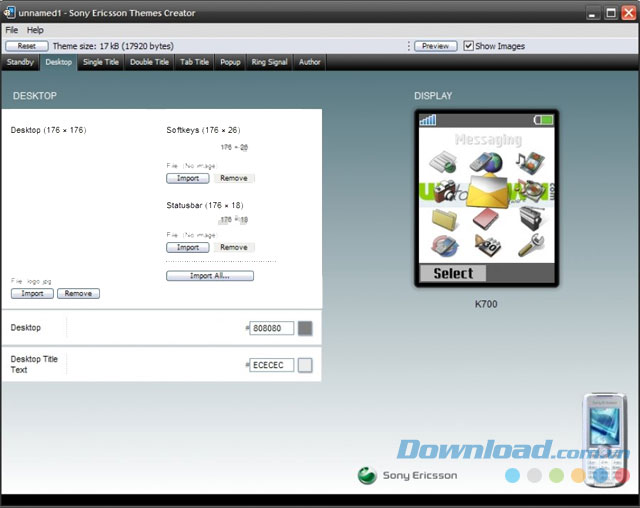Click the yellow folder file manager icon
The height and width of the screenshot is (508, 640).
(444, 219)
